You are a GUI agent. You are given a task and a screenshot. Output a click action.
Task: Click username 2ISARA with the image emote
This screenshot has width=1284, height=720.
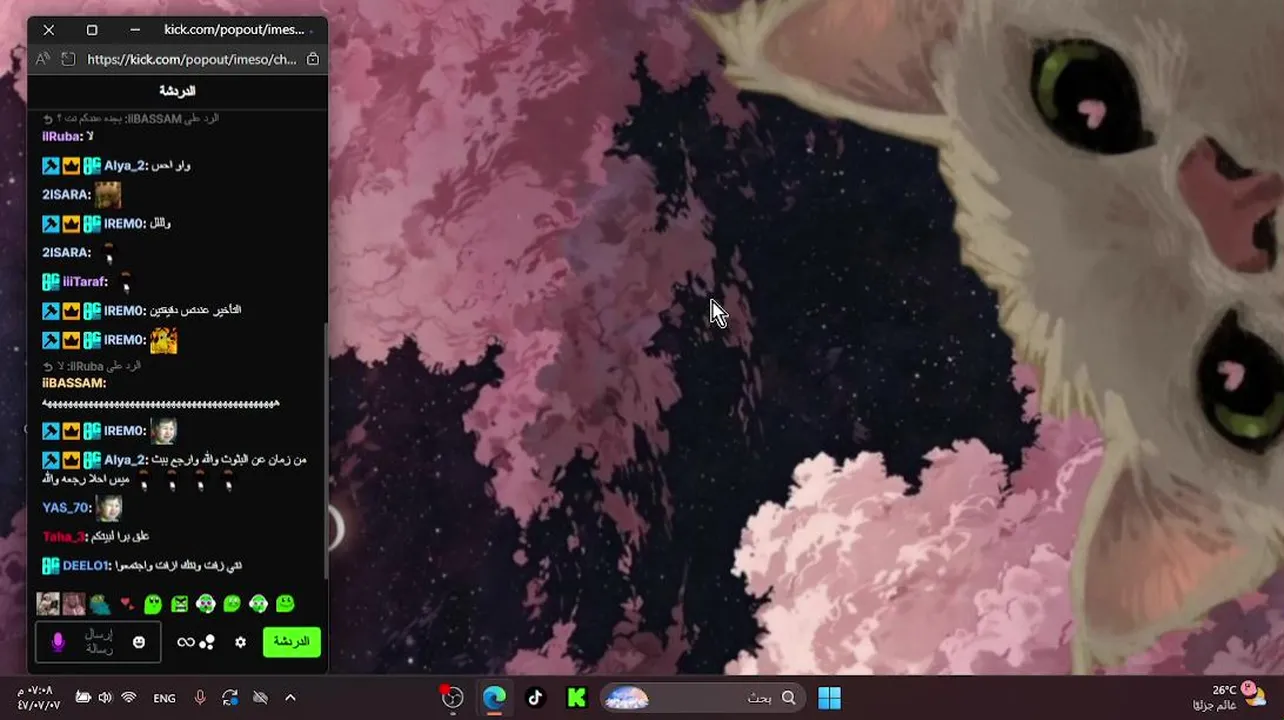point(66,195)
